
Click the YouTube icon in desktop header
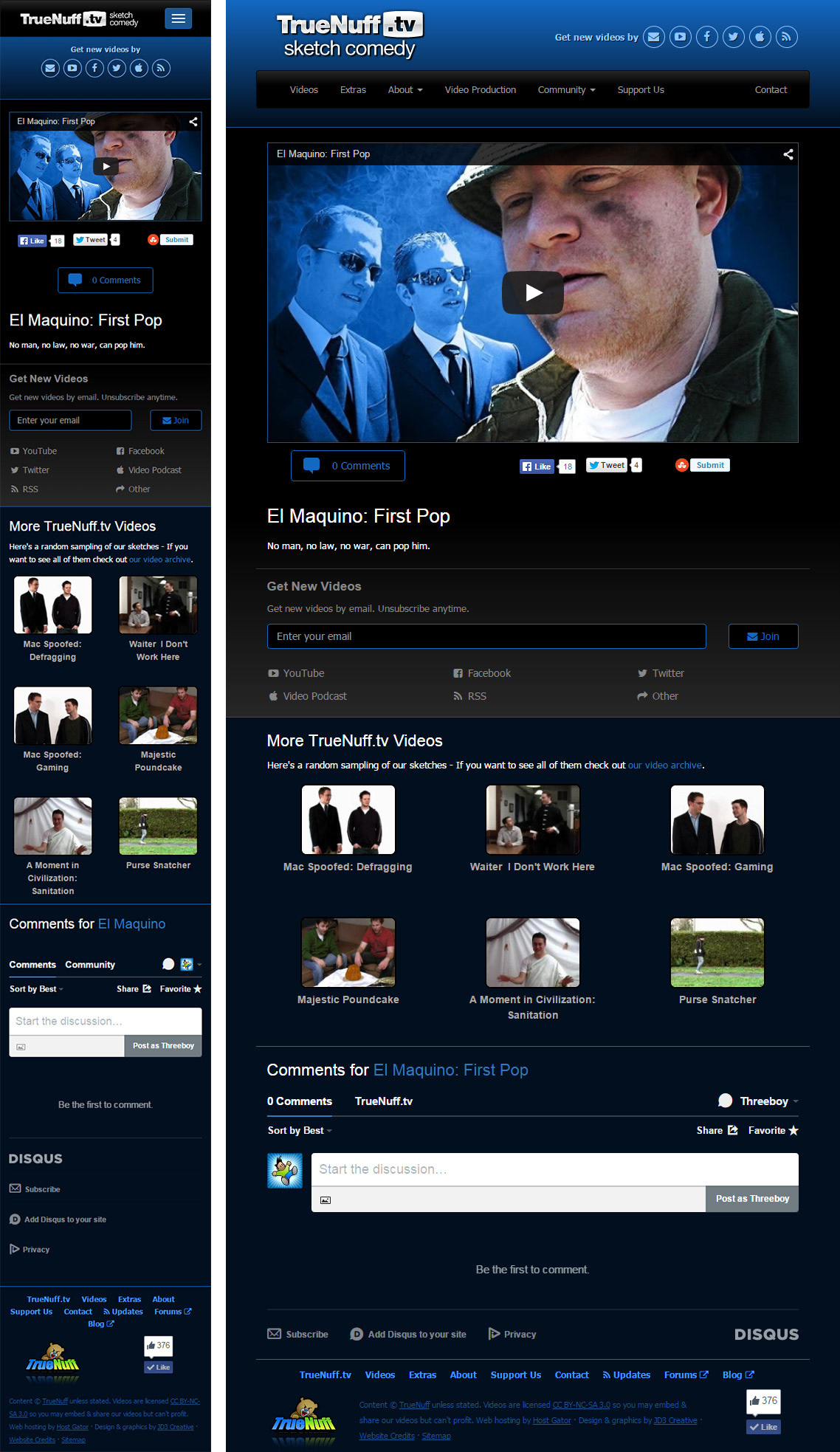680,37
